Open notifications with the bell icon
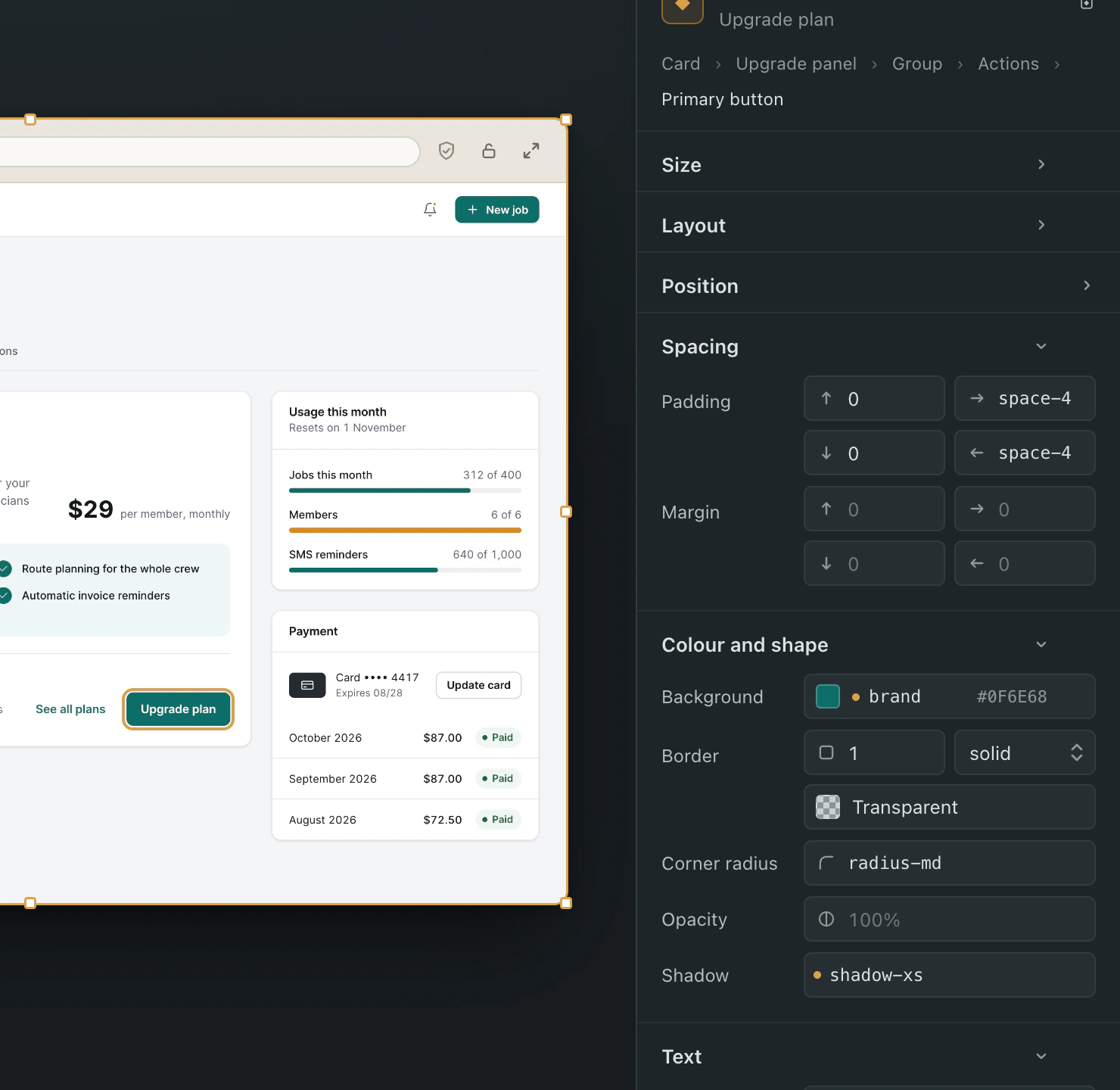This screenshot has width=1120, height=1090. [430, 210]
